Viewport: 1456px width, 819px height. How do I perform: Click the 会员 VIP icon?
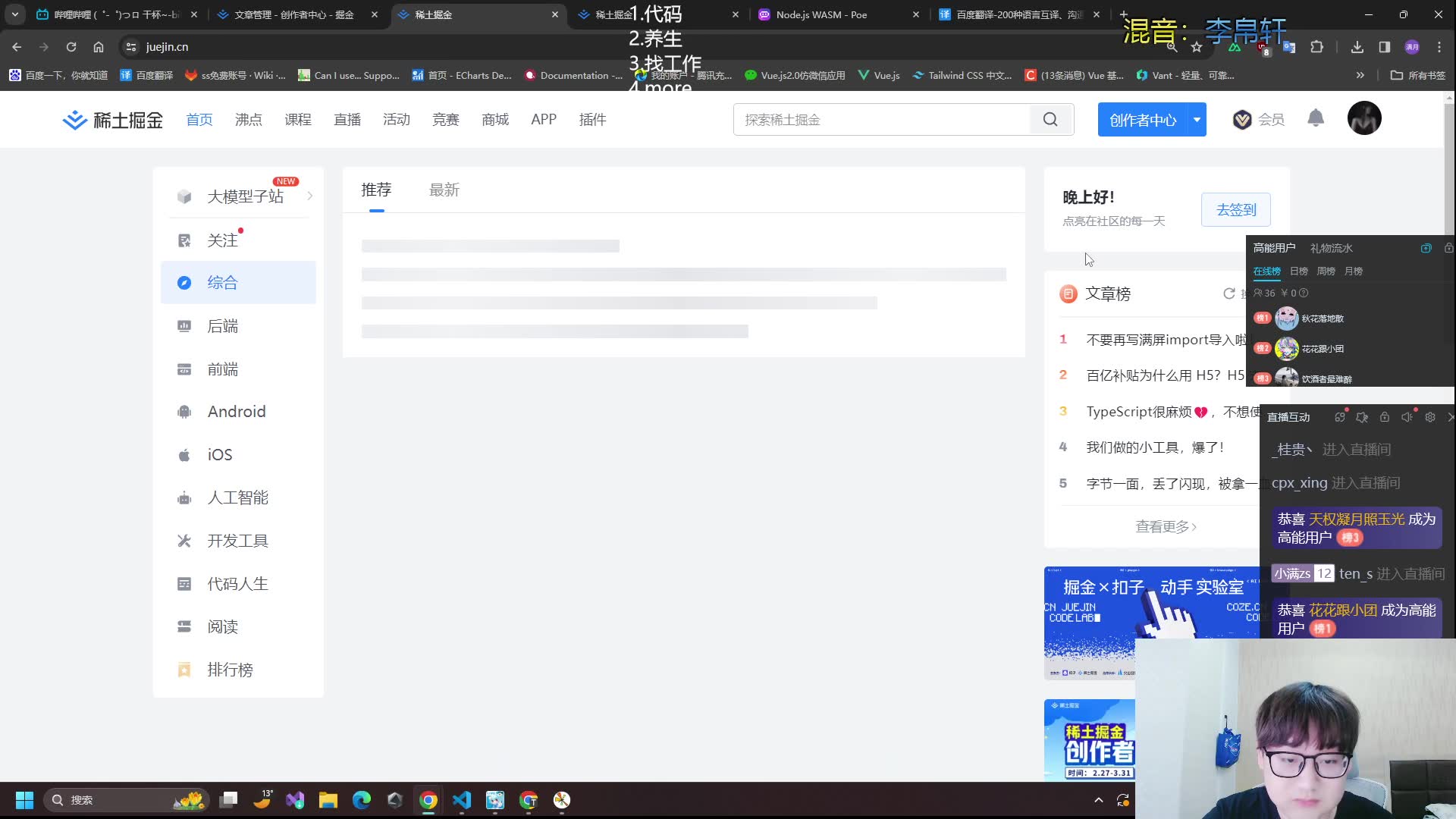1242,120
